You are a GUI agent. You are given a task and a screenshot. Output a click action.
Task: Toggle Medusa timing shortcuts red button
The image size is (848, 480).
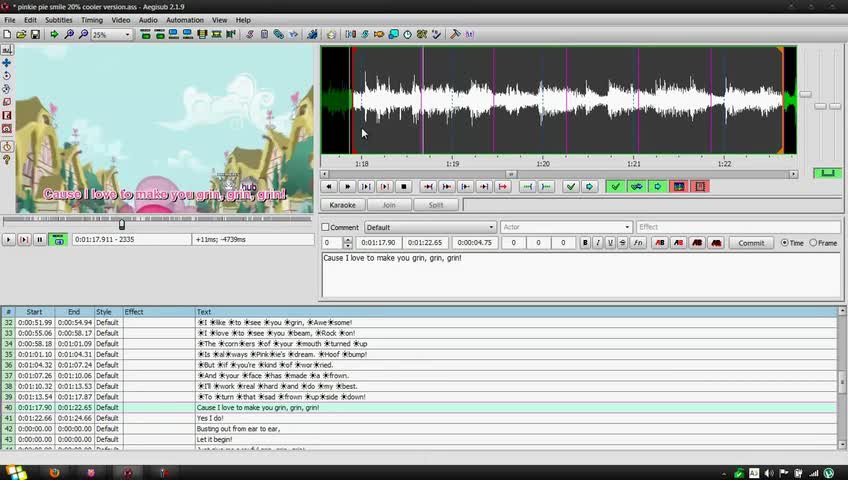click(x=700, y=186)
